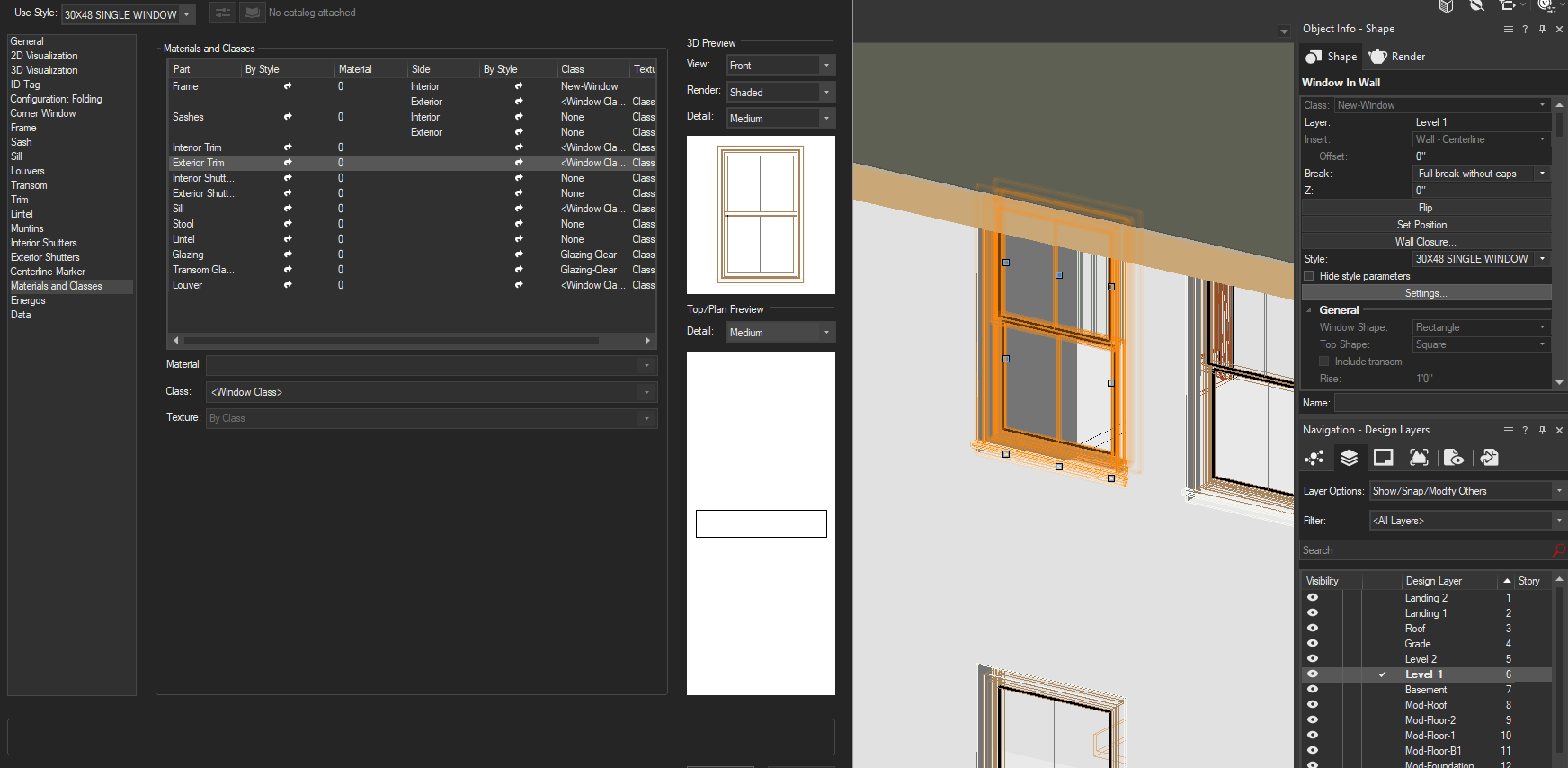Open the References tab icon in Navigation

[x=1489, y=458]
